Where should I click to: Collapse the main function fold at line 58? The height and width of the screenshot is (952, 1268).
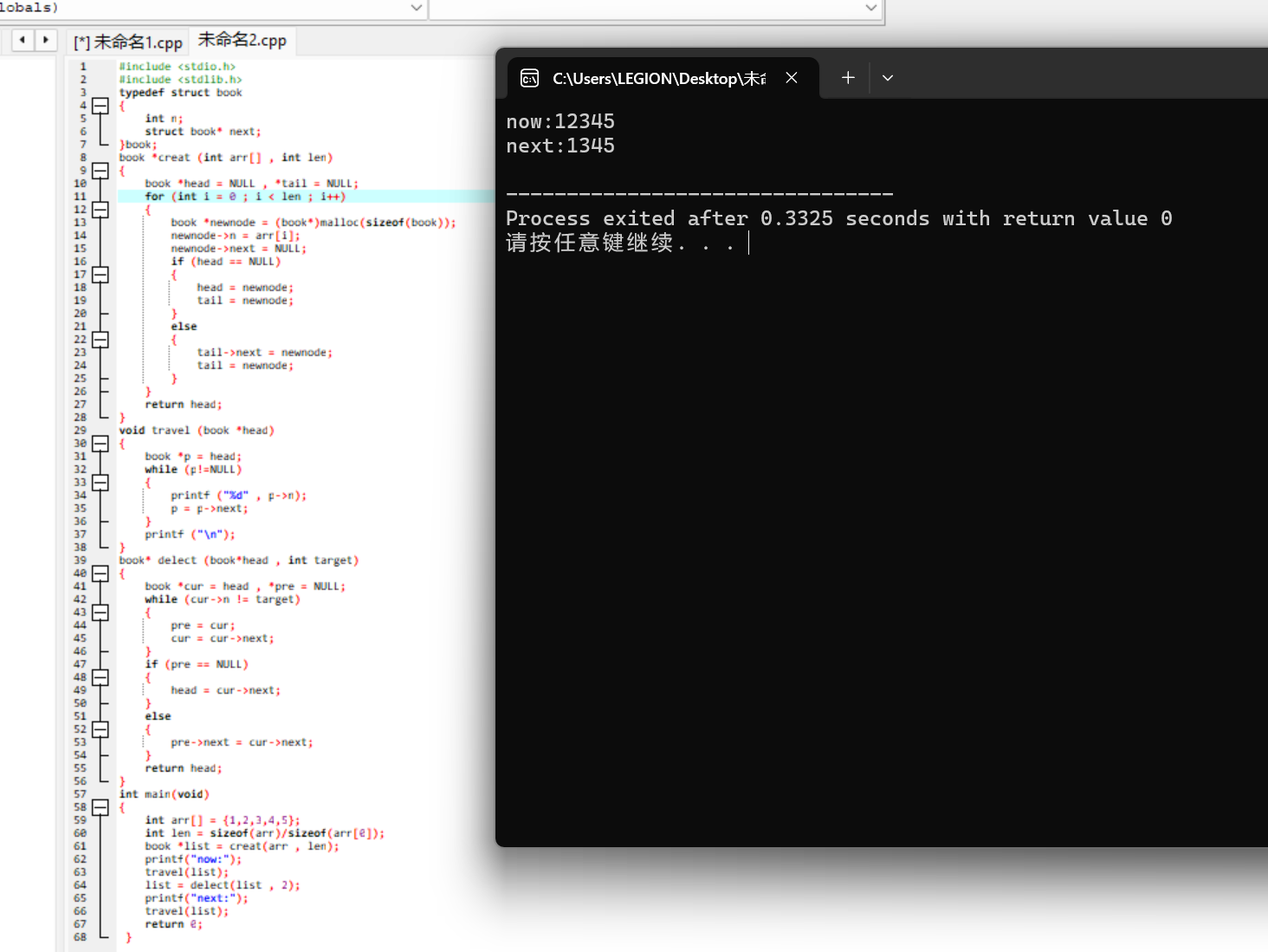tap(100, 807)
